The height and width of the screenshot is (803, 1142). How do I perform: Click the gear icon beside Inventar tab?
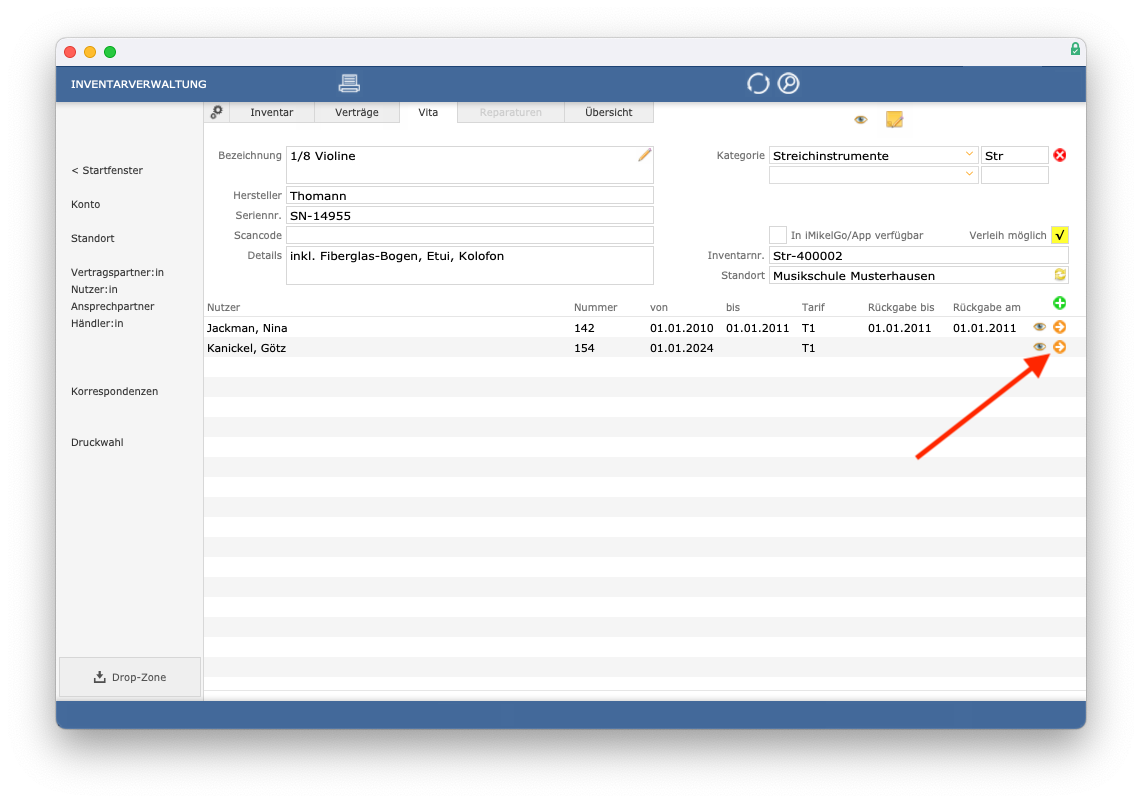click(216, 112)
